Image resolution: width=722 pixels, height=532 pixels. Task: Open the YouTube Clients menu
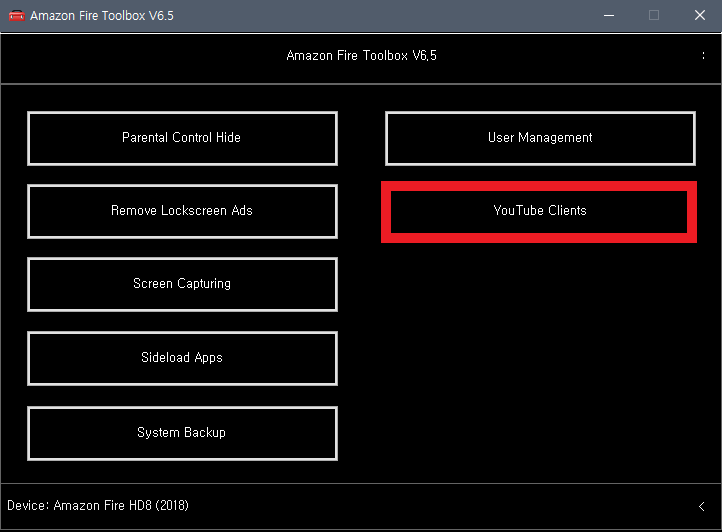click(539, 211)
